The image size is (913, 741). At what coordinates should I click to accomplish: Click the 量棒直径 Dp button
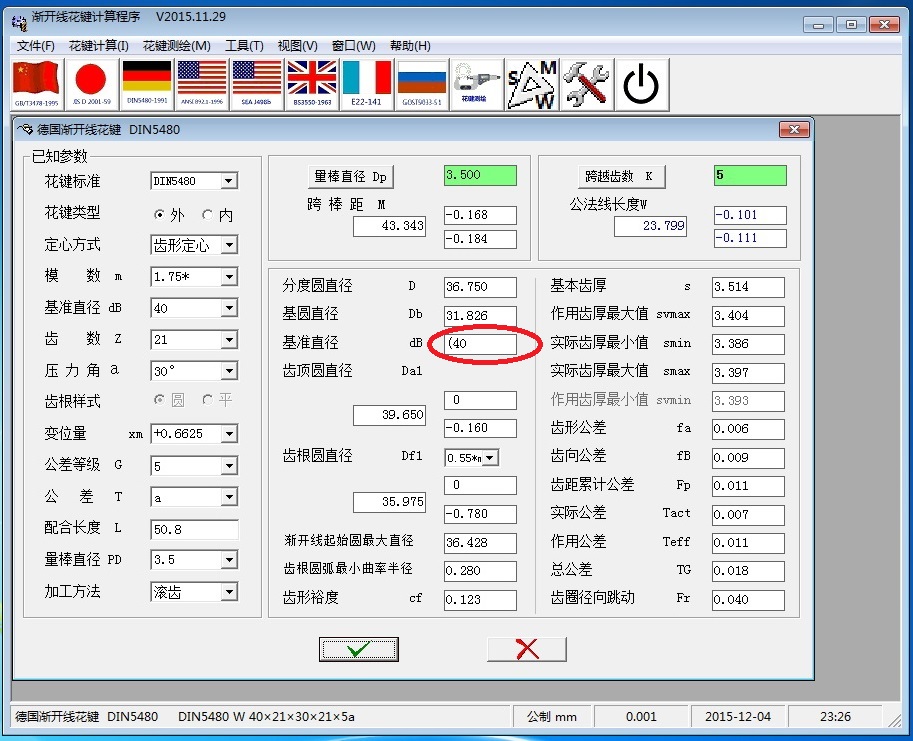pyautogui.click(x=351, y=176)
